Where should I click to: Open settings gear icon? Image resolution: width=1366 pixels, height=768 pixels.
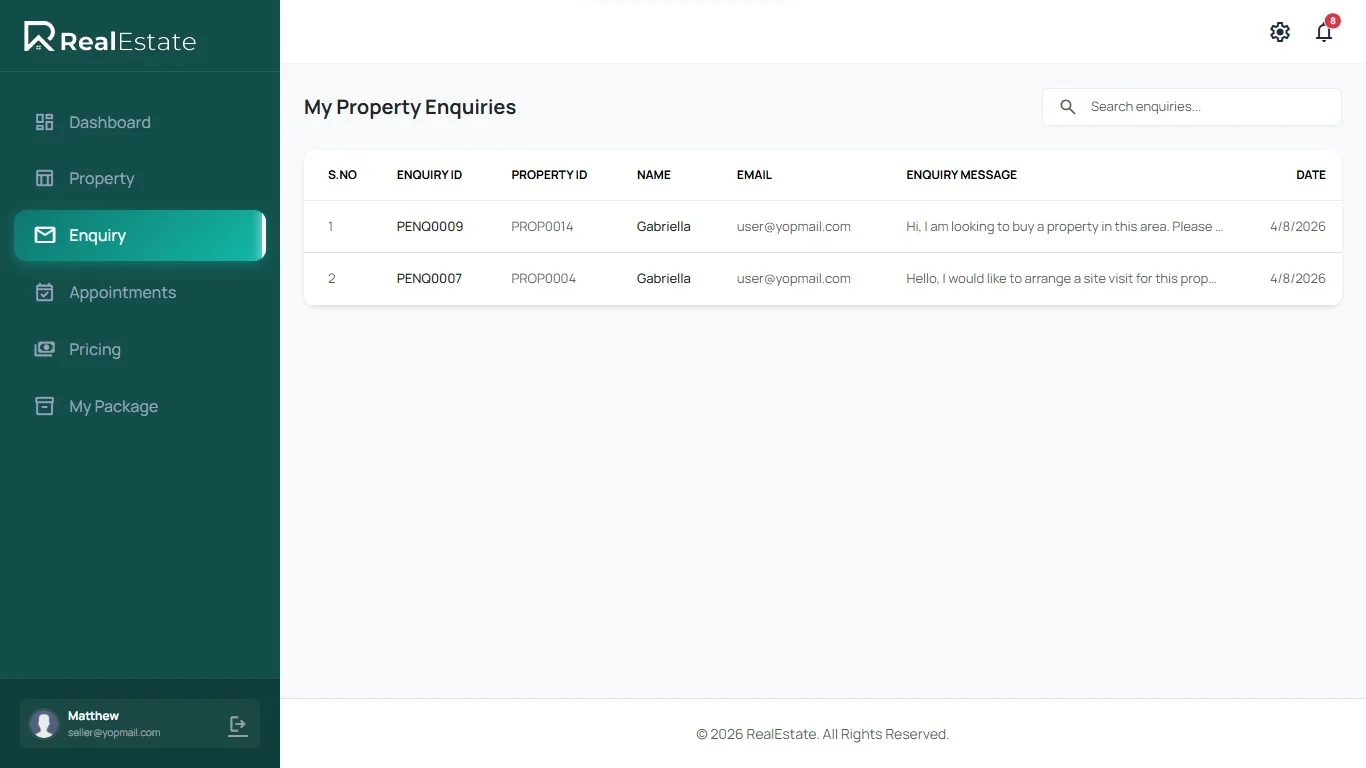[1280, 32]
